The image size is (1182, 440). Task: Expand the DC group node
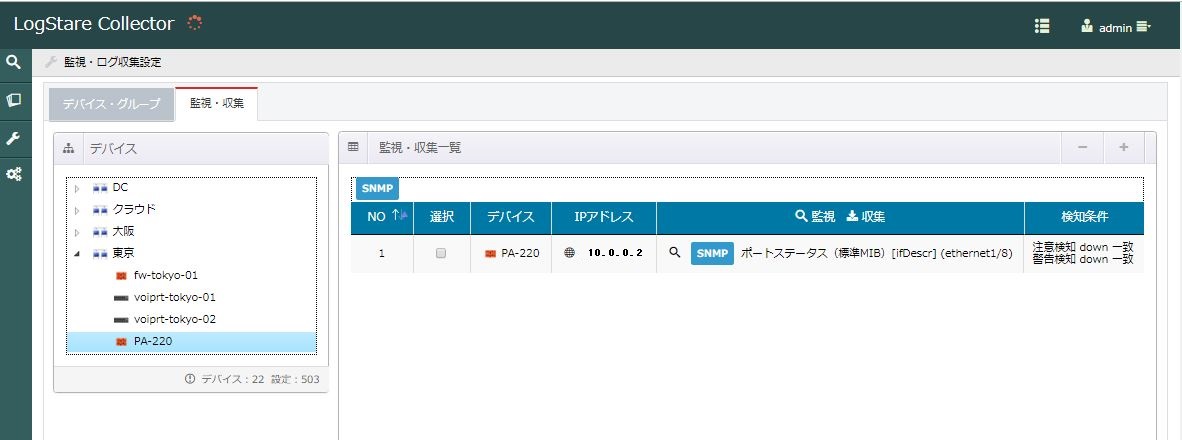coord(77,188)
